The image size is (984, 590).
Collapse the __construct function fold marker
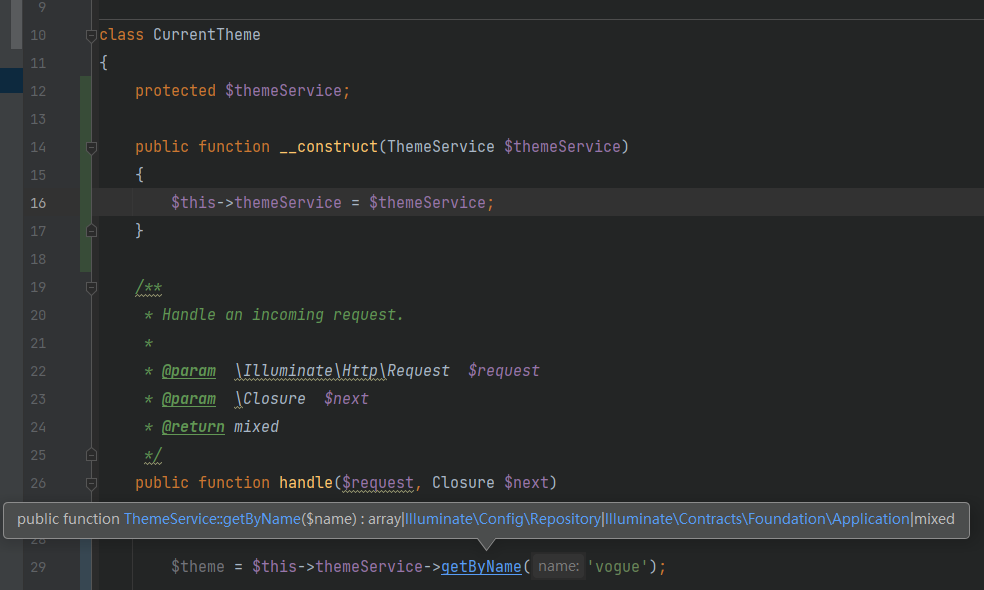pos(91,148)
